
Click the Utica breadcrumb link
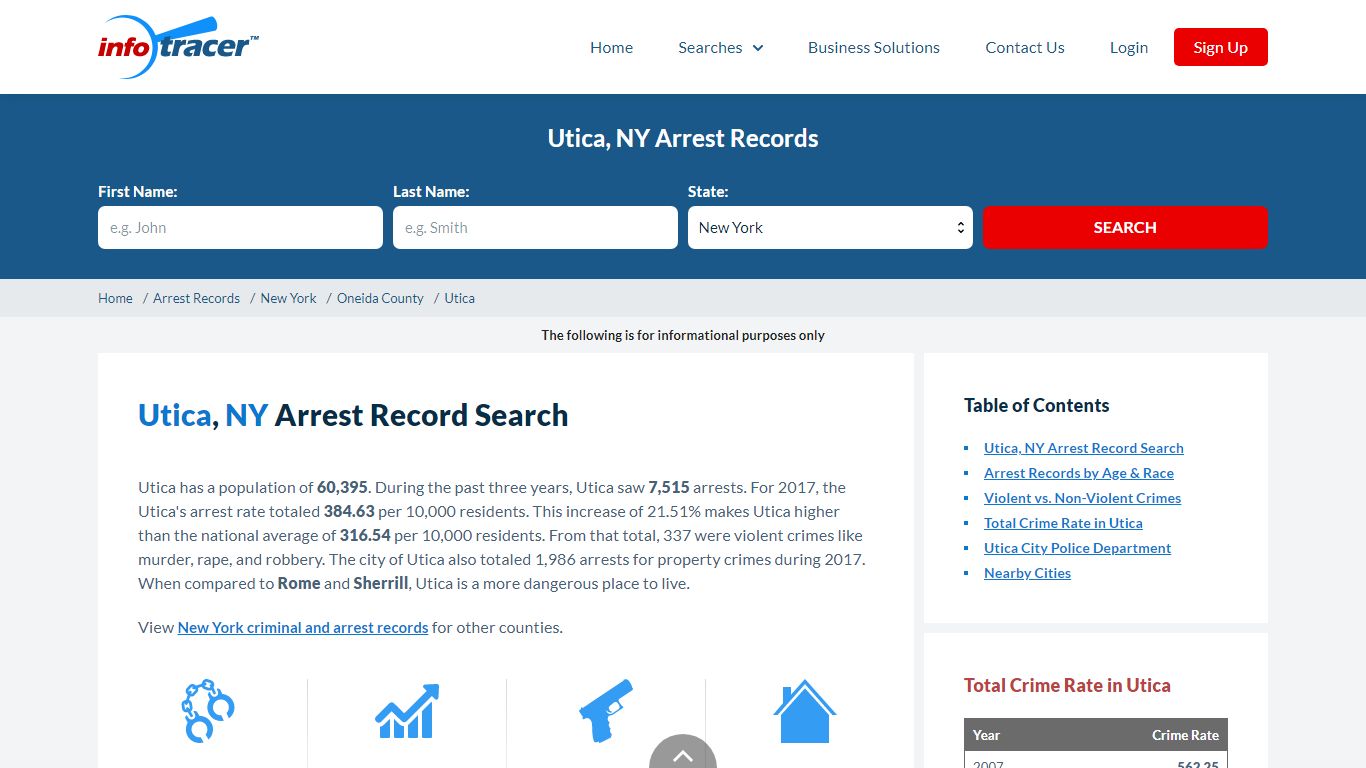(460, 298)
